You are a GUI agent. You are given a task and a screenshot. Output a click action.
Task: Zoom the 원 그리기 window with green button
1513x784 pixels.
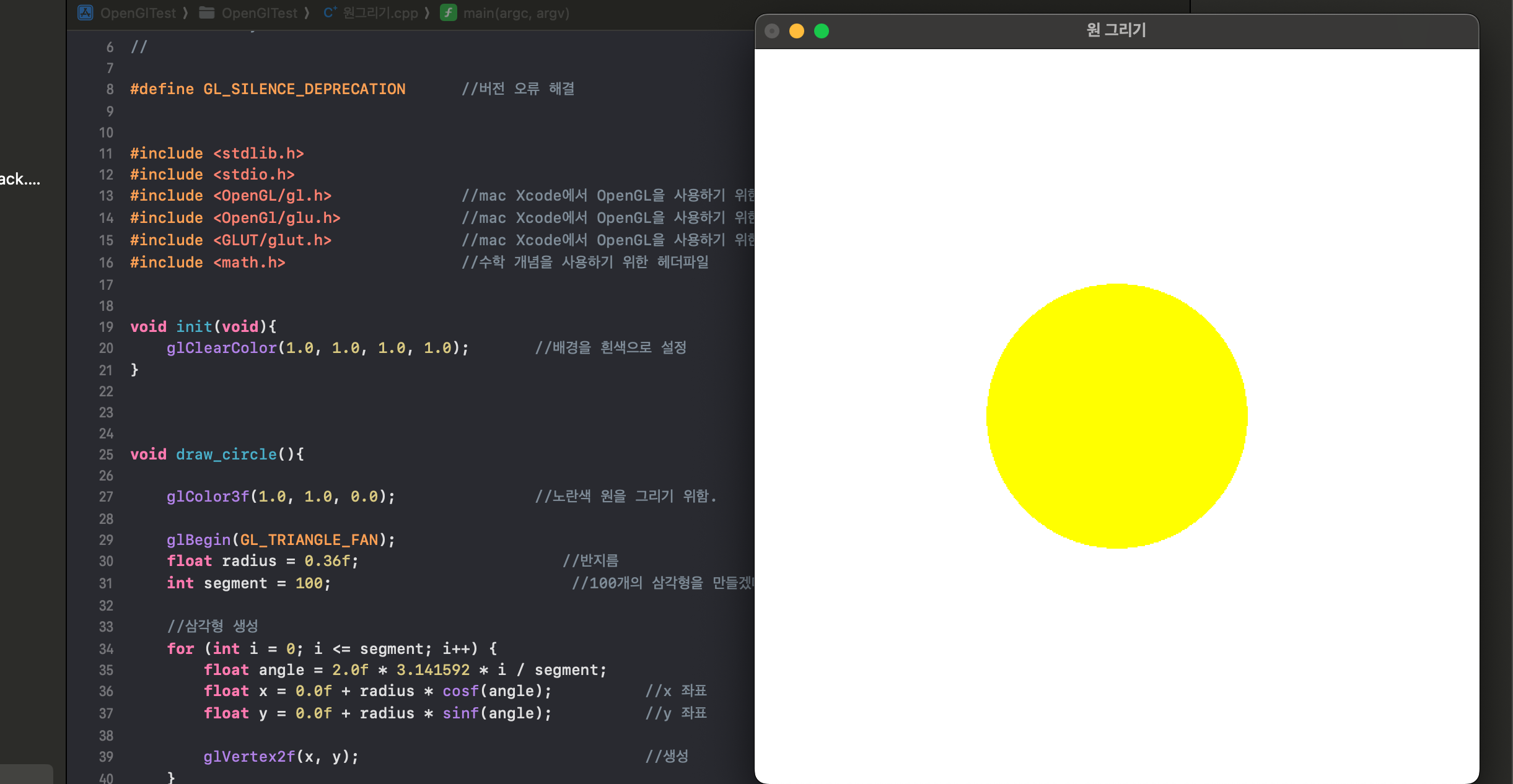pos(822,31)
